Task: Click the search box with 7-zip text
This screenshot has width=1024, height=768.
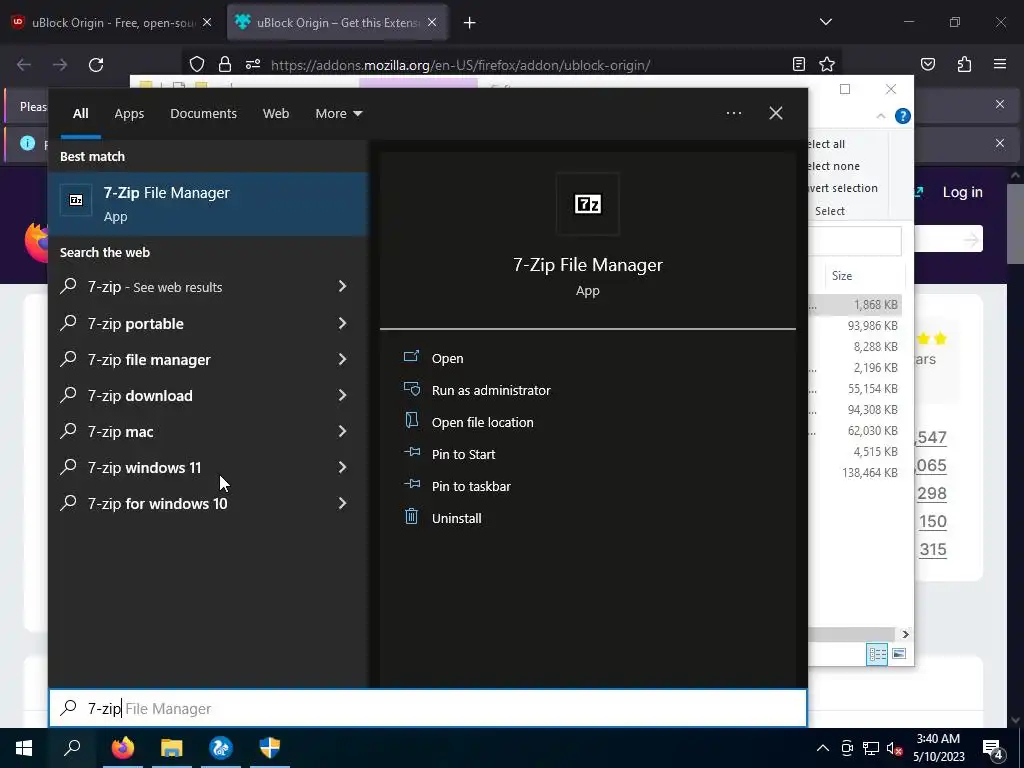Action: pyautogui.click(x=428, y=708)
